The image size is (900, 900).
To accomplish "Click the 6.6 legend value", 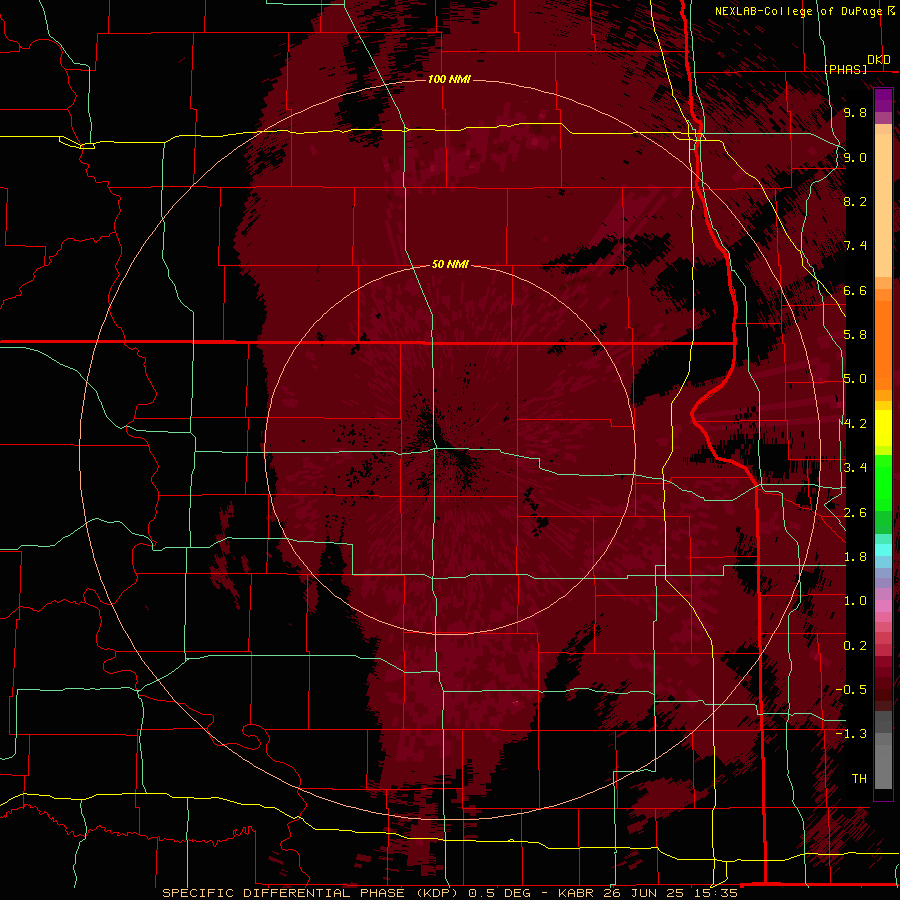I will point(855,290).
